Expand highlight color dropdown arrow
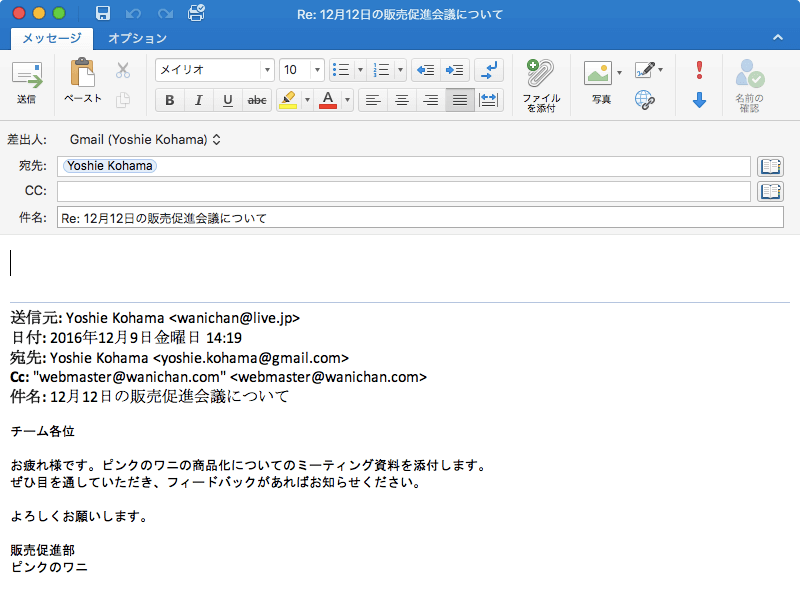 [x=307, y=100]
